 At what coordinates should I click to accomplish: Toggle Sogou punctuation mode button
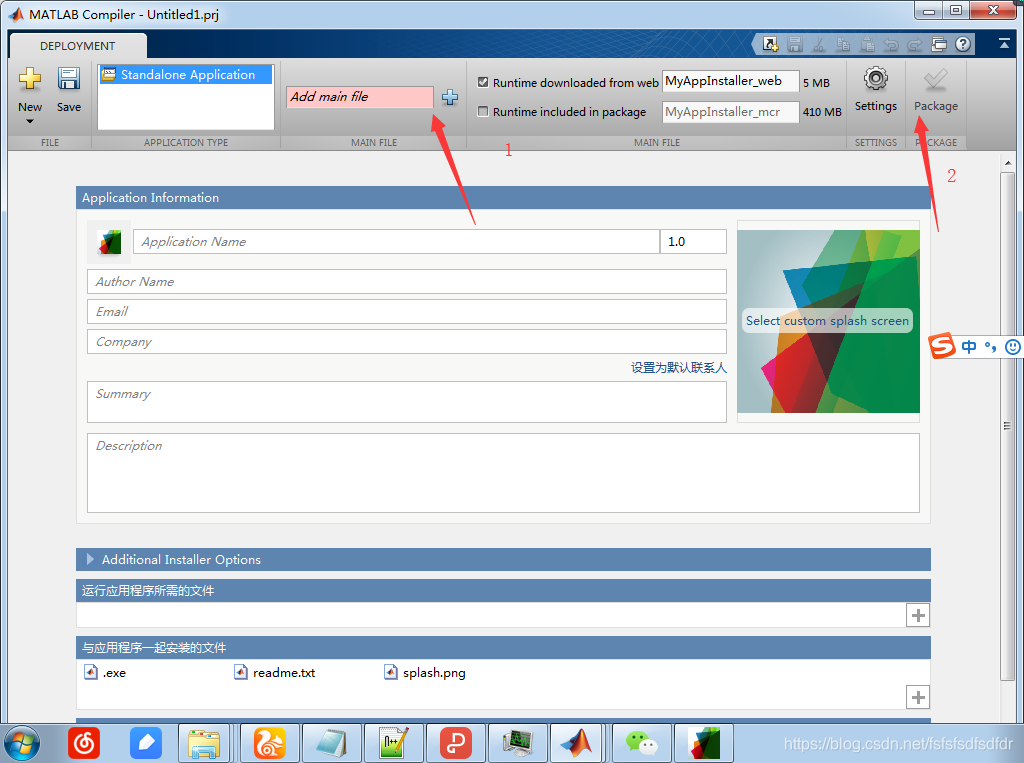tap(991, 347)
